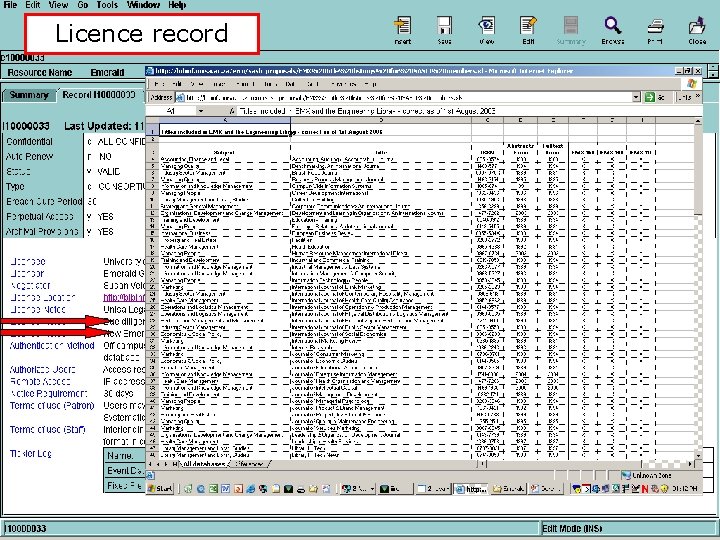
Task: Open the Window menu
Action: click(143, 5)
